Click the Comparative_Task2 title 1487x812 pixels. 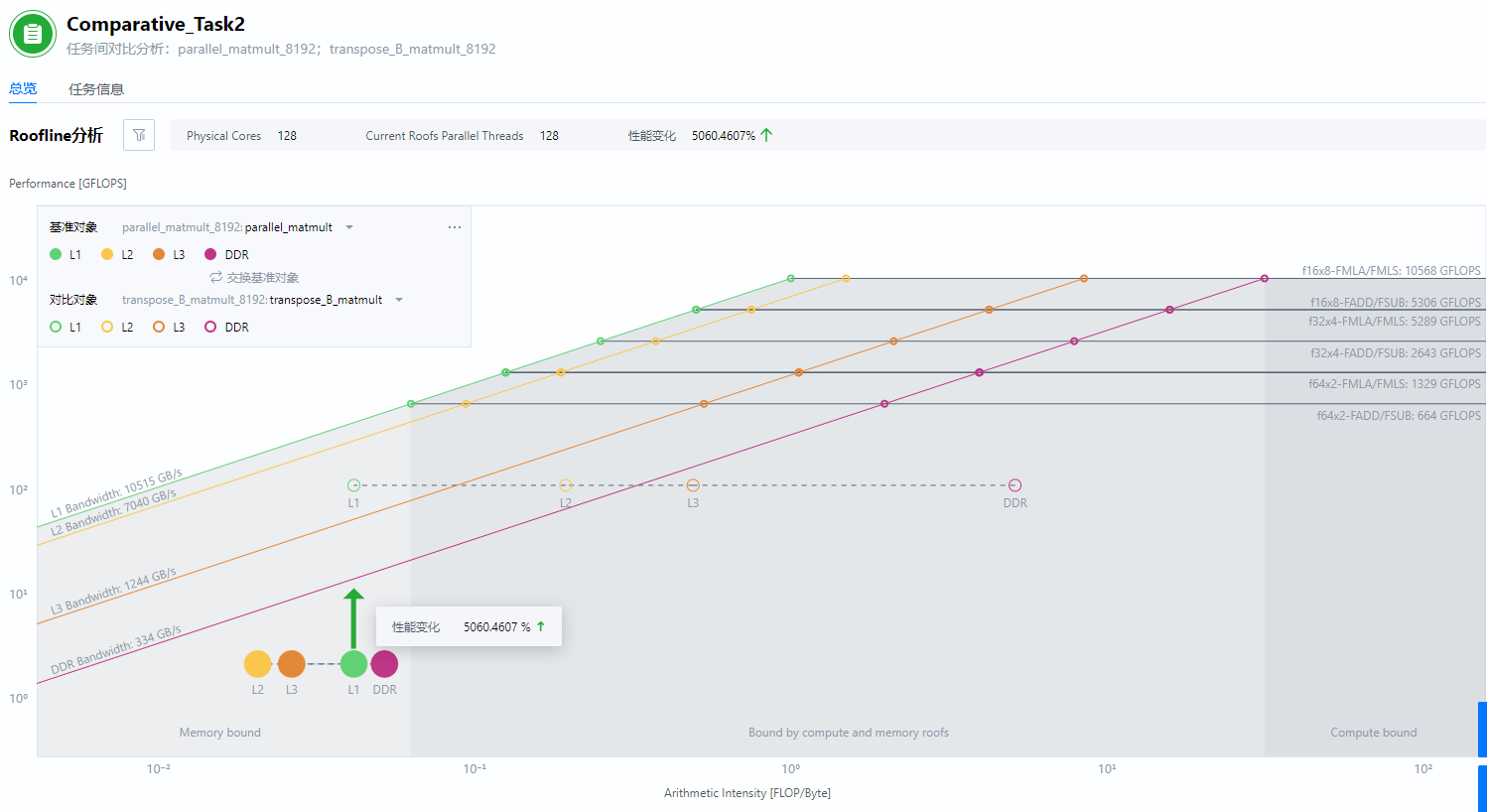click(156, 24)
